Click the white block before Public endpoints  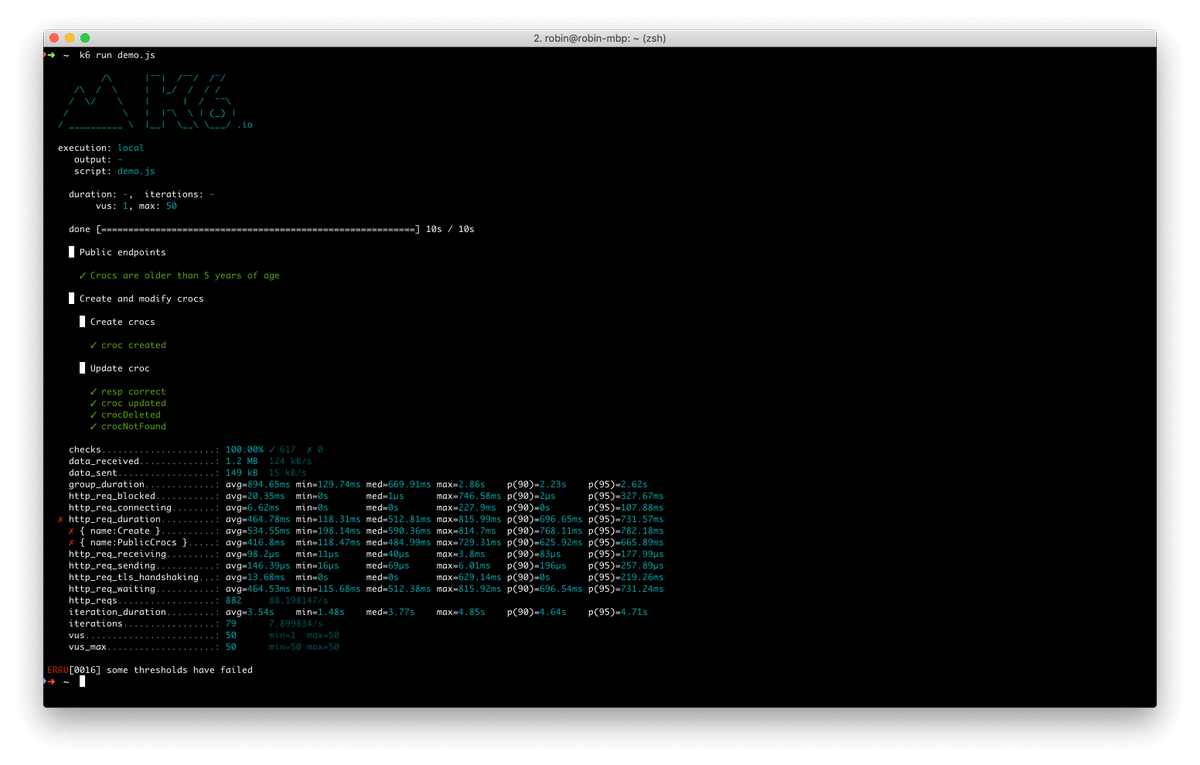click(x=72, y=252)
